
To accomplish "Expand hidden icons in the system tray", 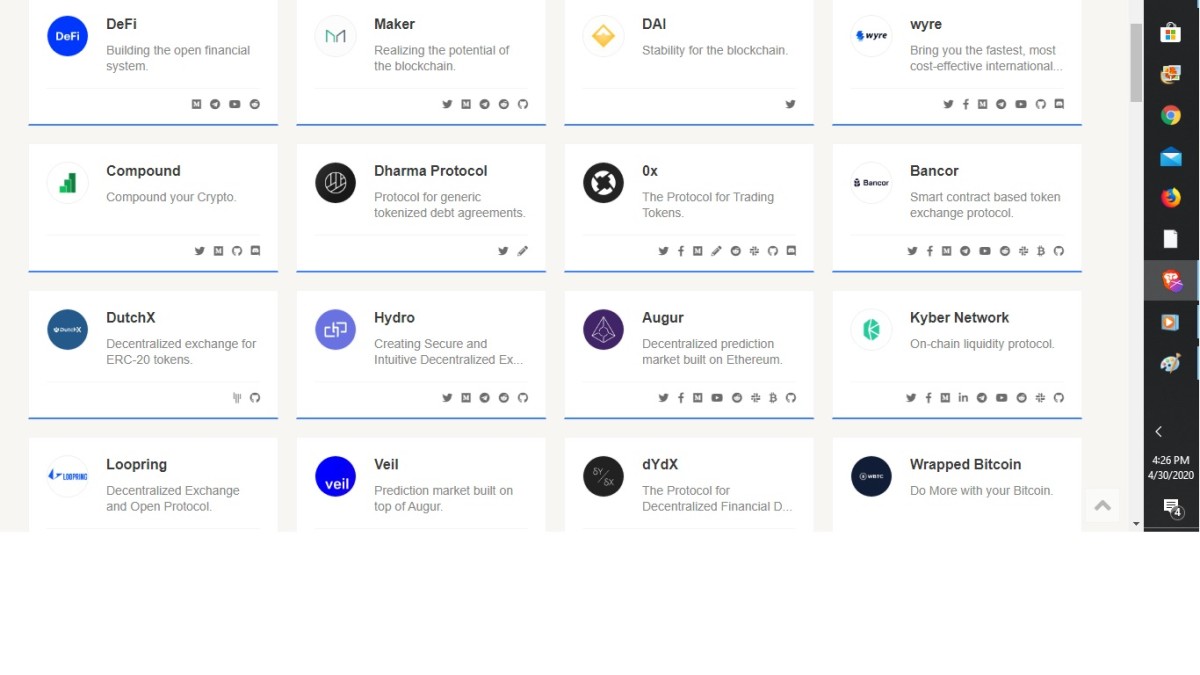I will (1158, 431).
